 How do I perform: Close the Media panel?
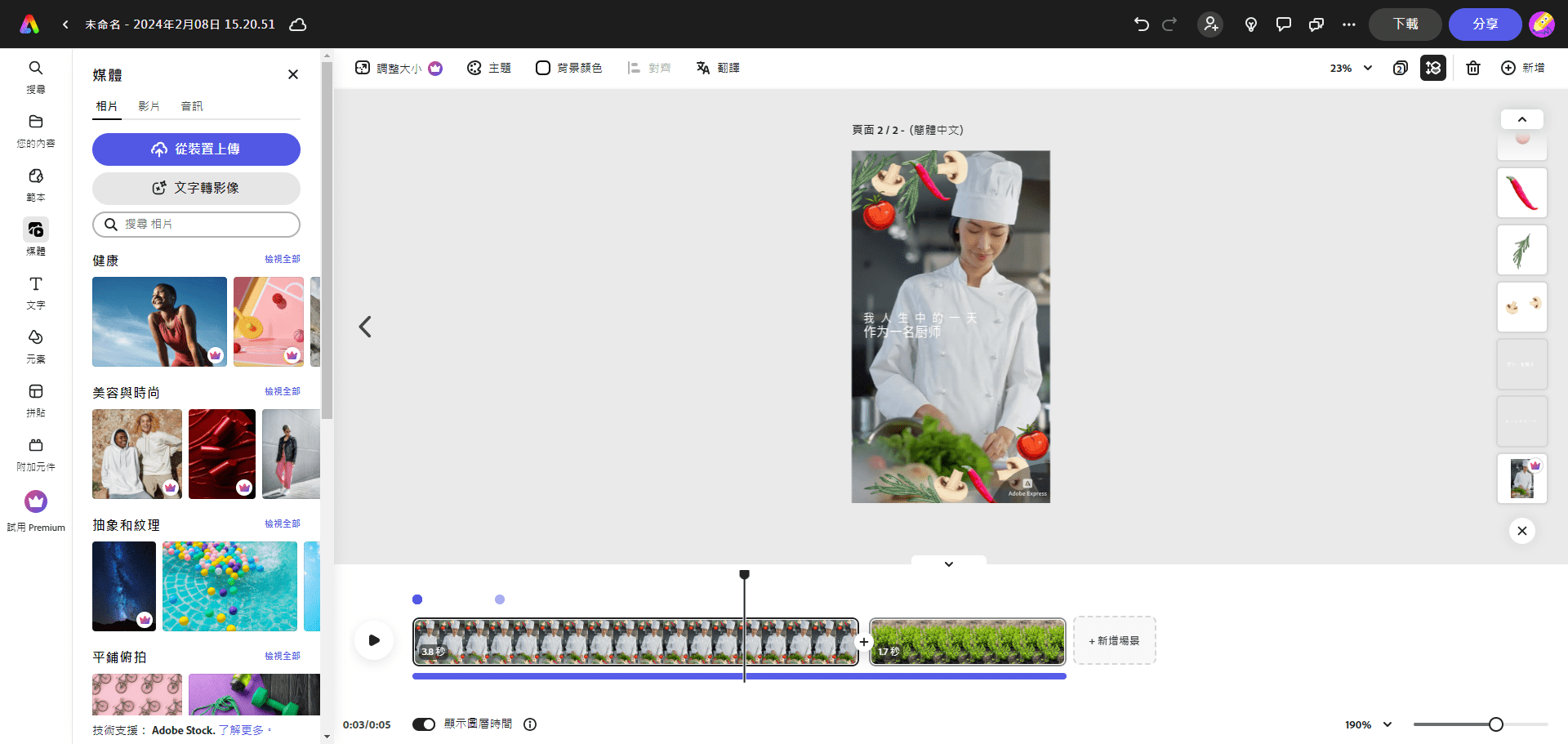(x=293, y=74)
